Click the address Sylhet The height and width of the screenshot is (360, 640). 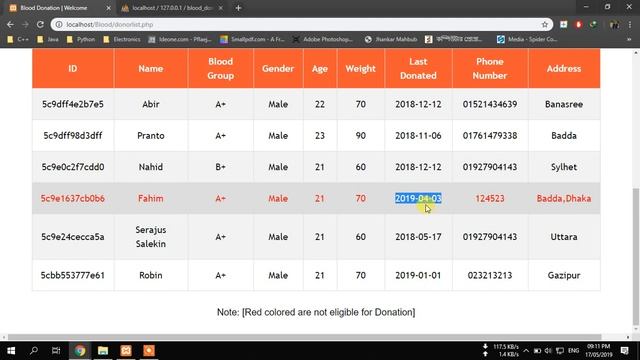[x=564, y=167]
